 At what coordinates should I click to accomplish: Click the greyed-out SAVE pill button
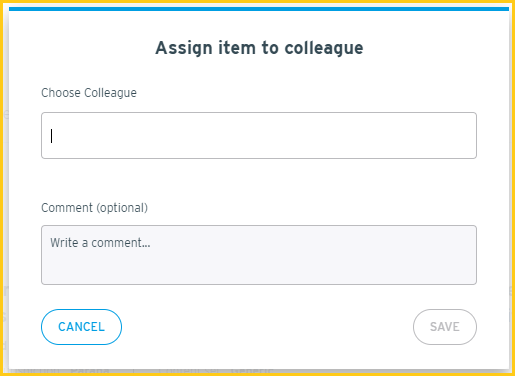tap(445, 327)
